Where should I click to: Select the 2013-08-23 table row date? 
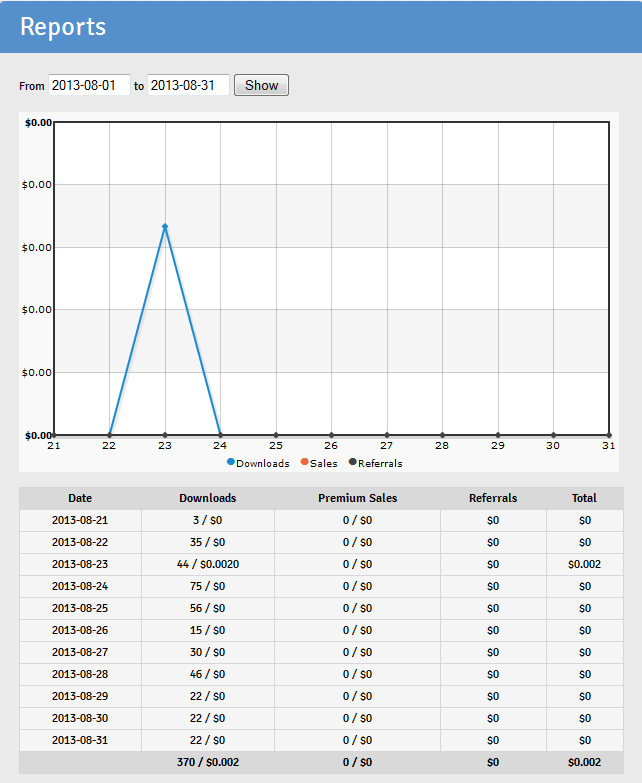click(x=80, y=564)
